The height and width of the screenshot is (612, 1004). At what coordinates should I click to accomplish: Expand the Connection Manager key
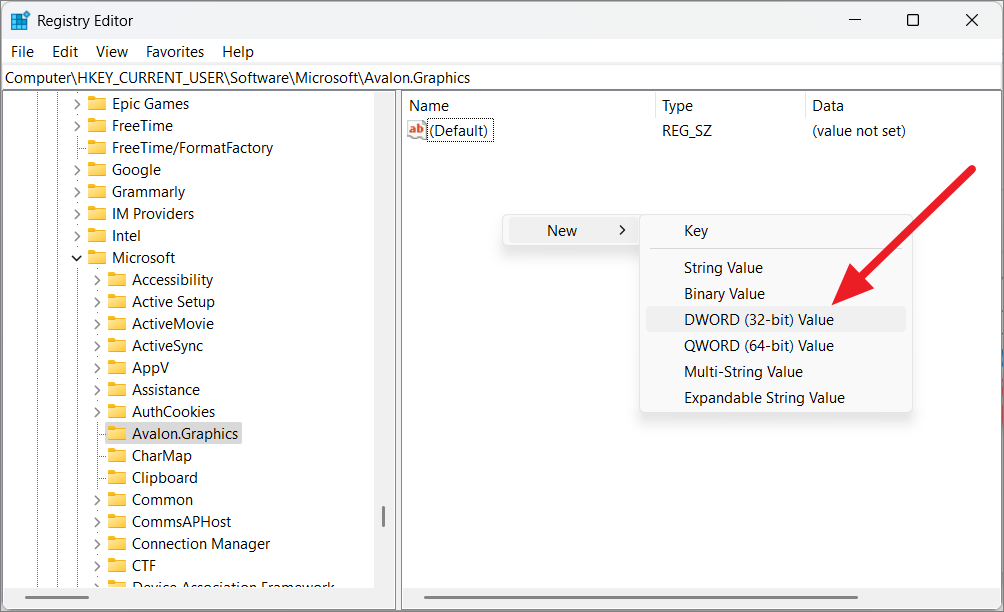pyautogui.click(x=97, y=544)
